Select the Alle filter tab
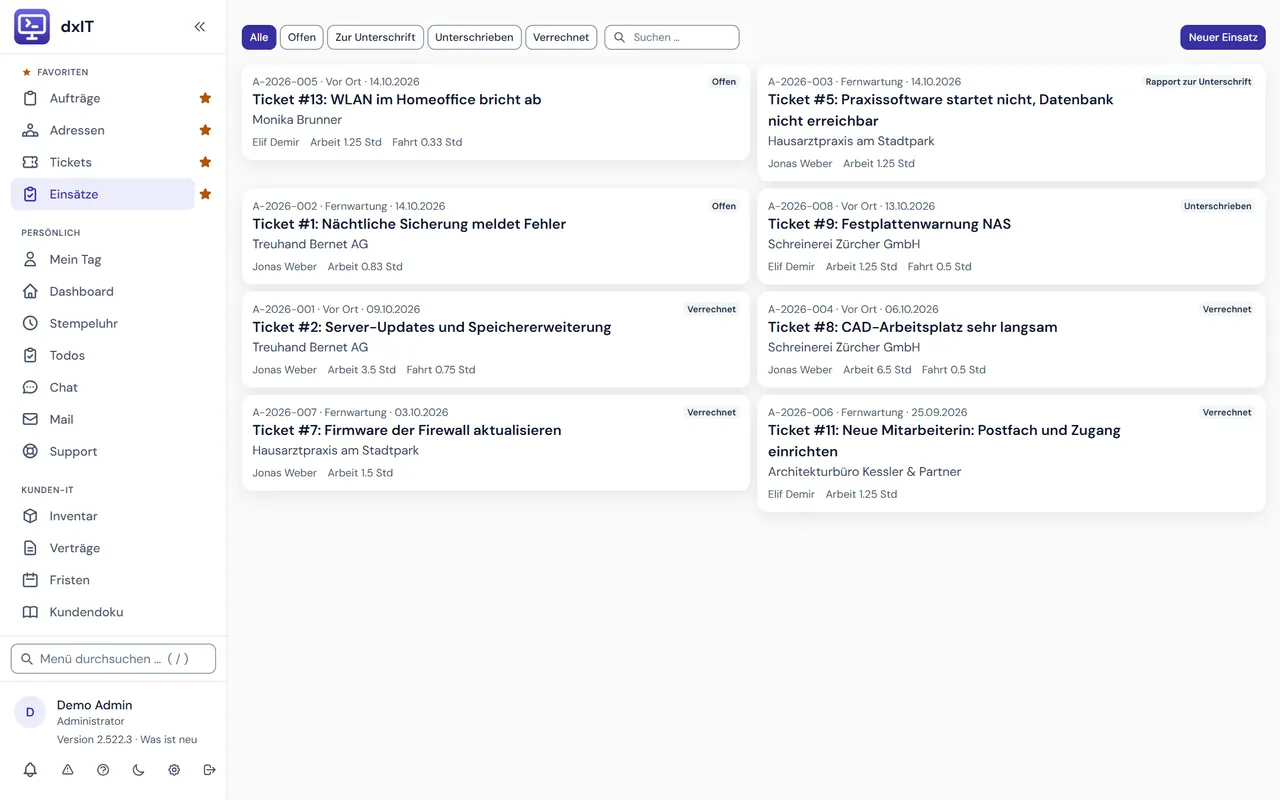The height and width of the screenshot is (800, 1280). tap(259, 37)
